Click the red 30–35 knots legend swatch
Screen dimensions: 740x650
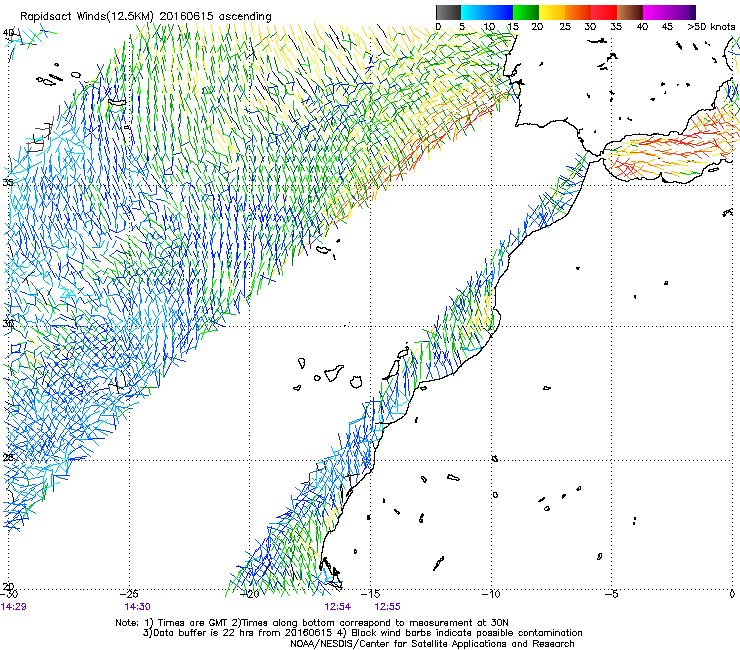click(604, 12)
